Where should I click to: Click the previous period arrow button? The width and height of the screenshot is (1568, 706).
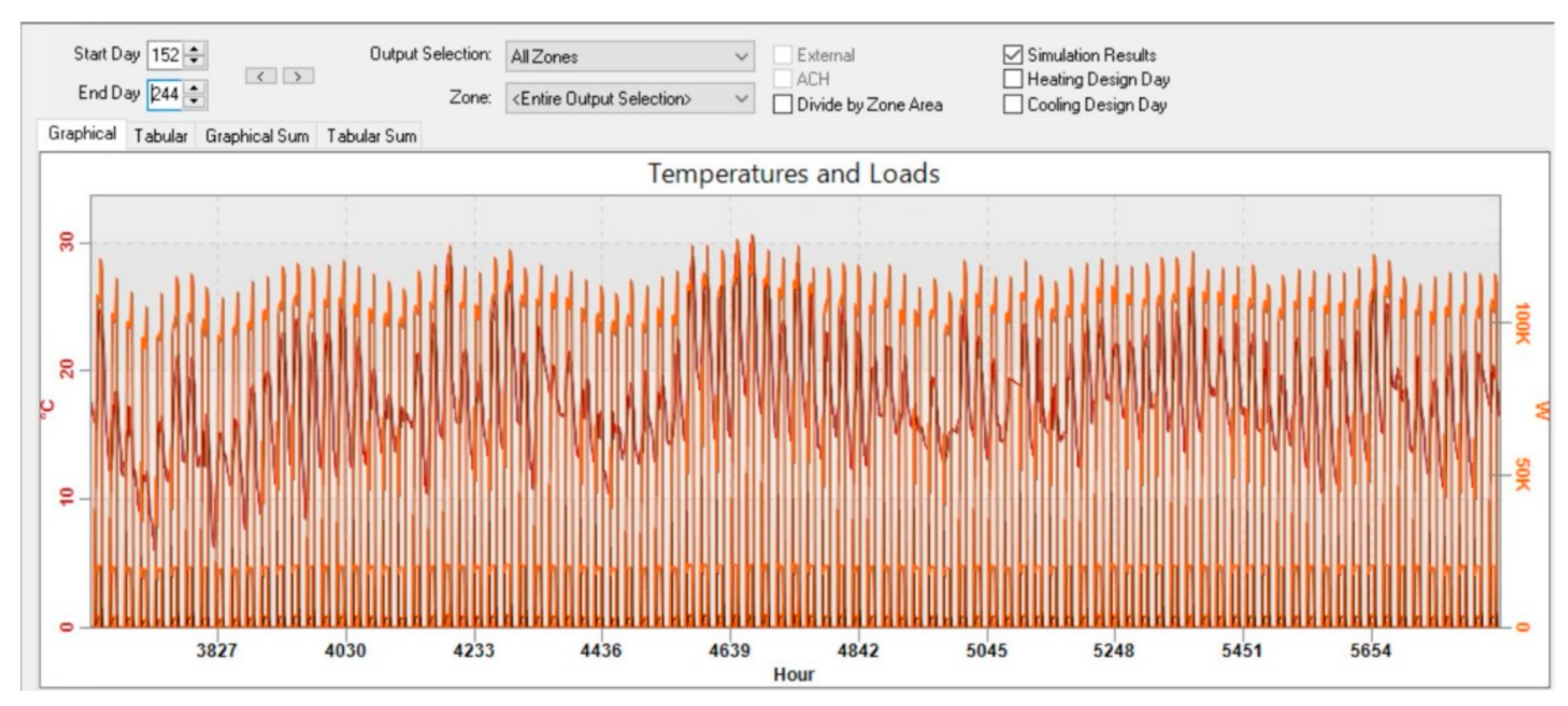click(x=261, y=76)
